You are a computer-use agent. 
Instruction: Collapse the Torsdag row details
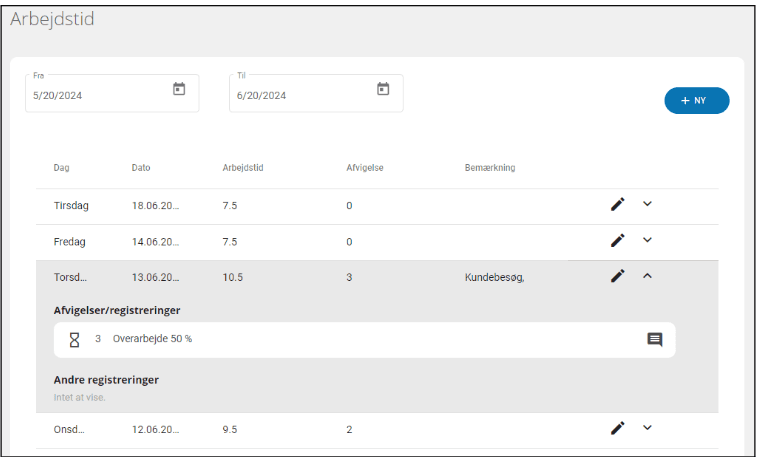click(647, 276)
